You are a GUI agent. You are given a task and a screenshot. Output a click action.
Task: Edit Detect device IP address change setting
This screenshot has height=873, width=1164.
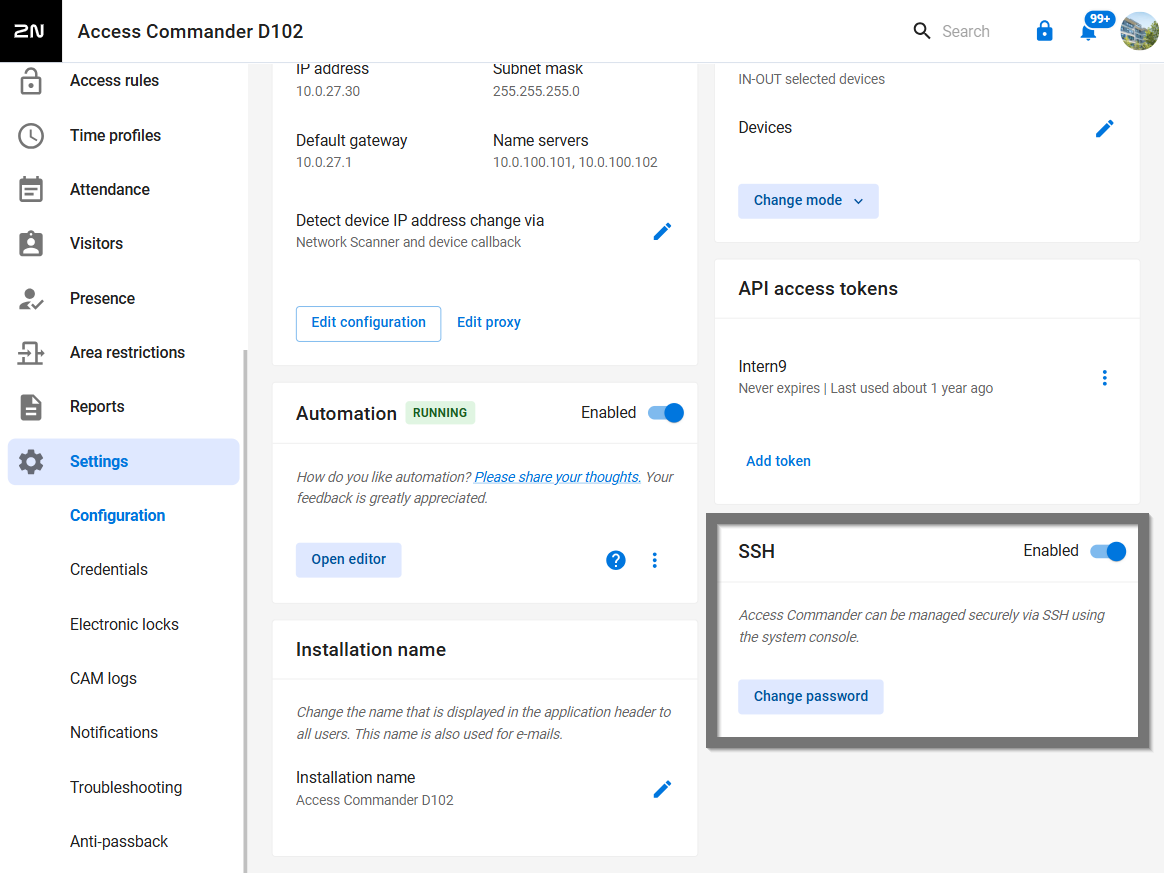click(662, 232)
